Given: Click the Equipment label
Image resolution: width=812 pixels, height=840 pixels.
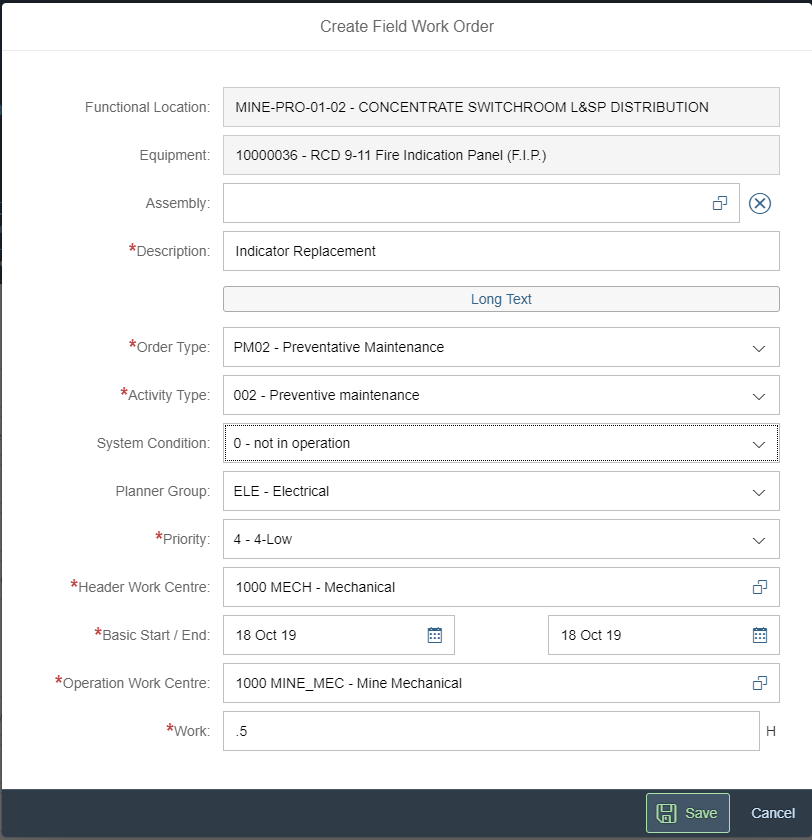Looking at the screenshot, I should tap(175, 155).
